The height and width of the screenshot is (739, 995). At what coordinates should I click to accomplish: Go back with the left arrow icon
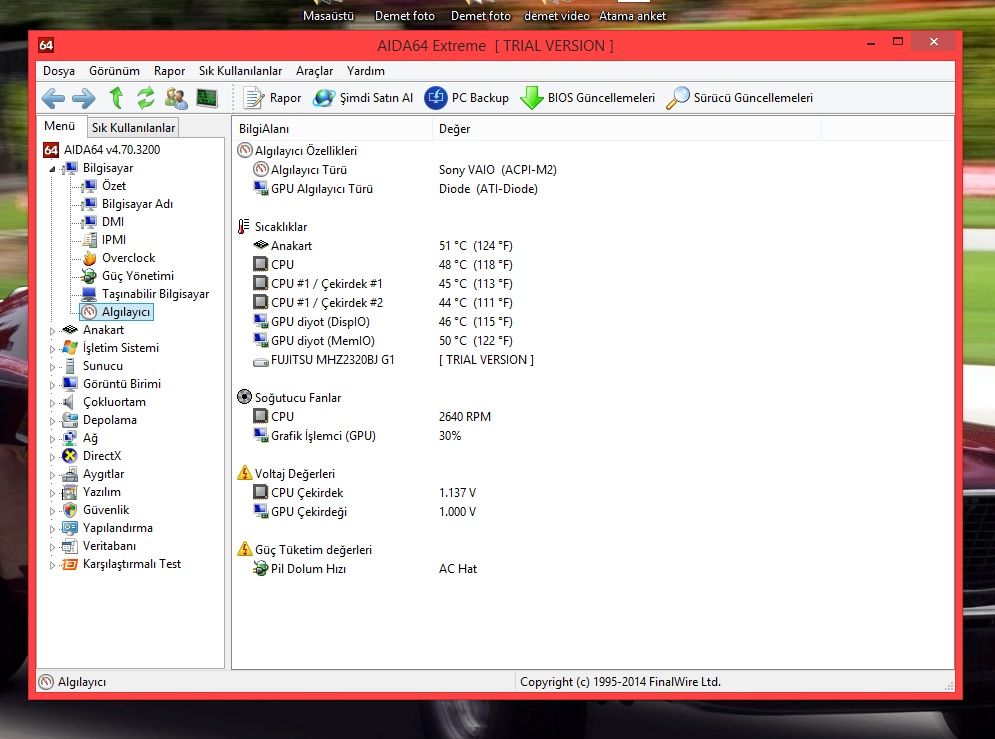click(x=53, y=98)
